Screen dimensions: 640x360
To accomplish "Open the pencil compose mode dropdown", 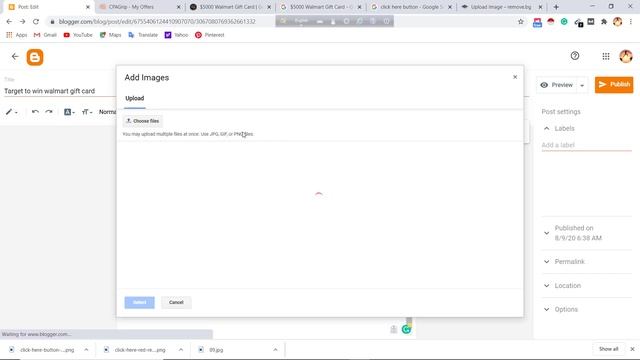I will [11, 112].
